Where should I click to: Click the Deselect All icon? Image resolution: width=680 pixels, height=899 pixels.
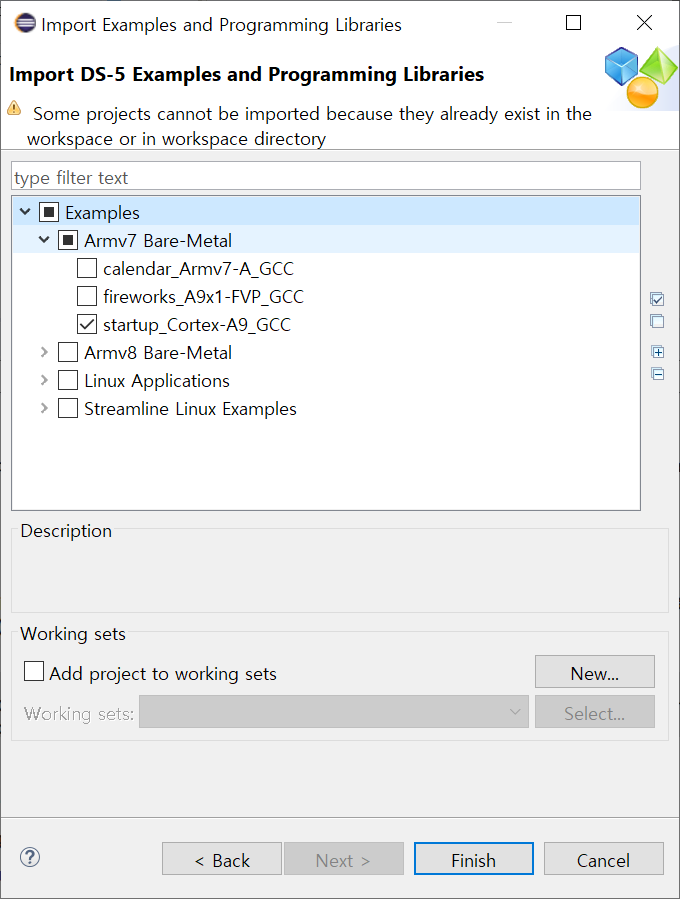657,321
